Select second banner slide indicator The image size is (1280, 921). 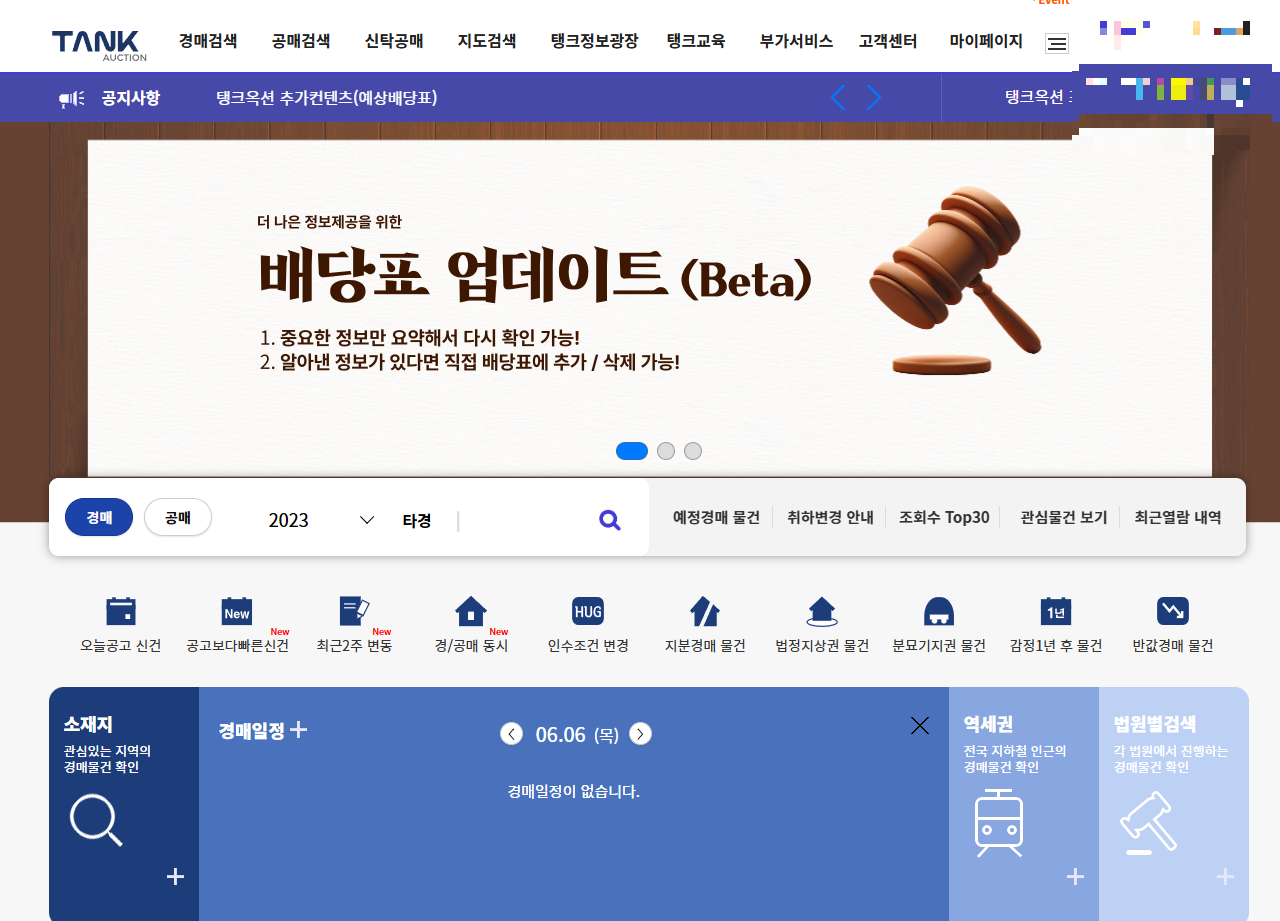[x=666, y=451]
